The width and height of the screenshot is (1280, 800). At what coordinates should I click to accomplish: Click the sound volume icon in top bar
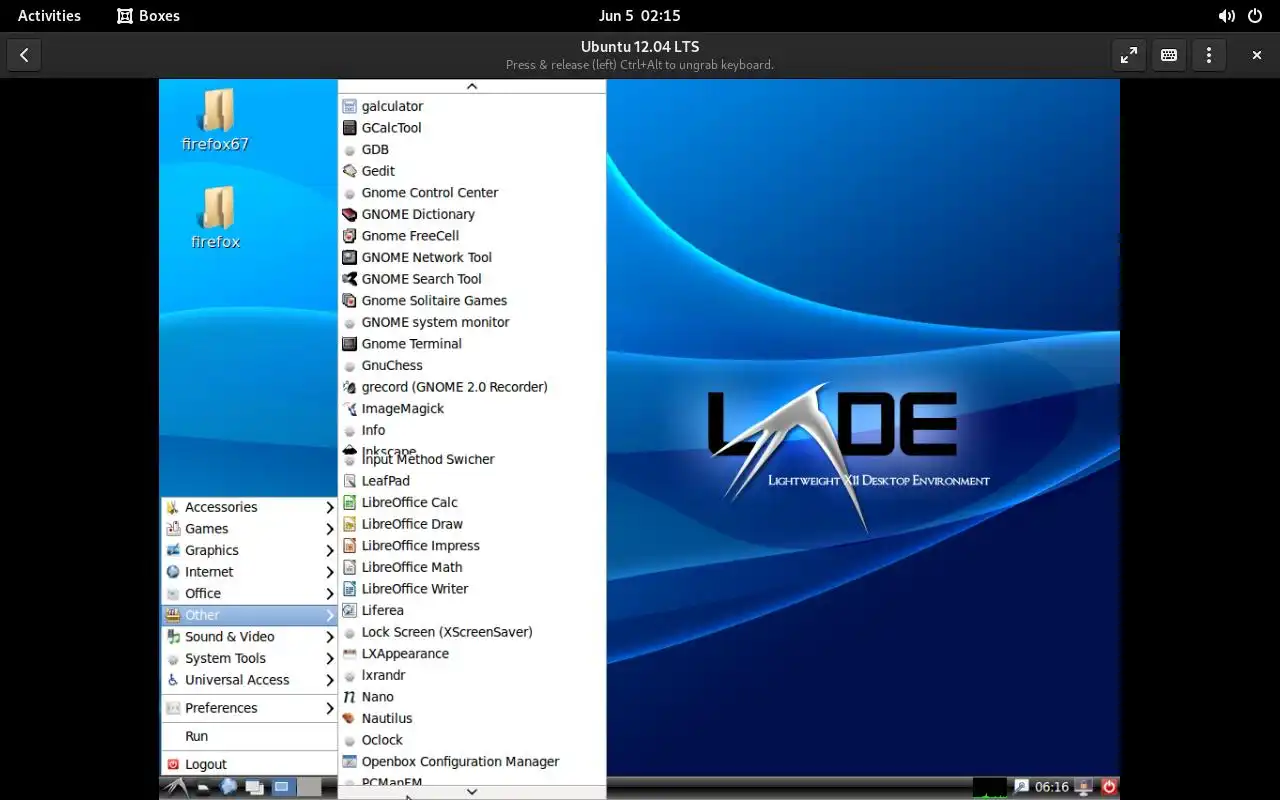coord(1226,16)
